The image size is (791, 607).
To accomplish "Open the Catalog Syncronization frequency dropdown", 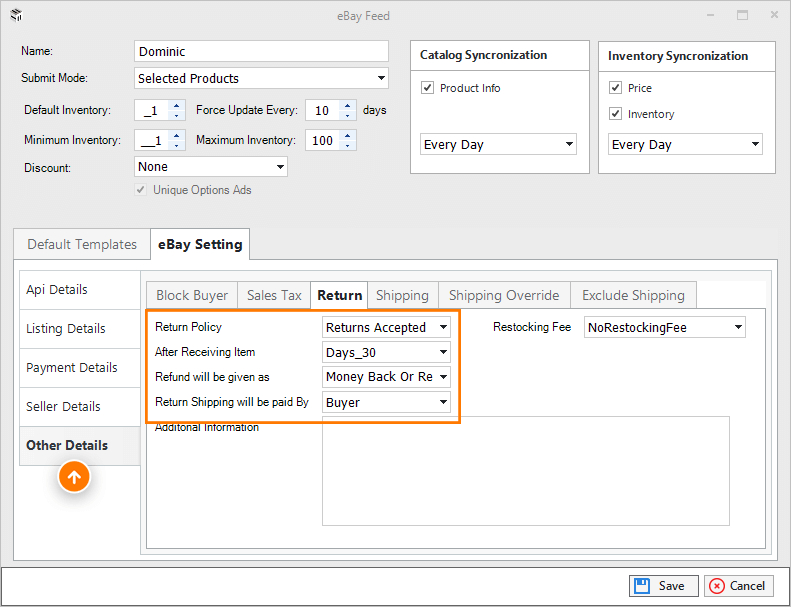I will (498, 144).
